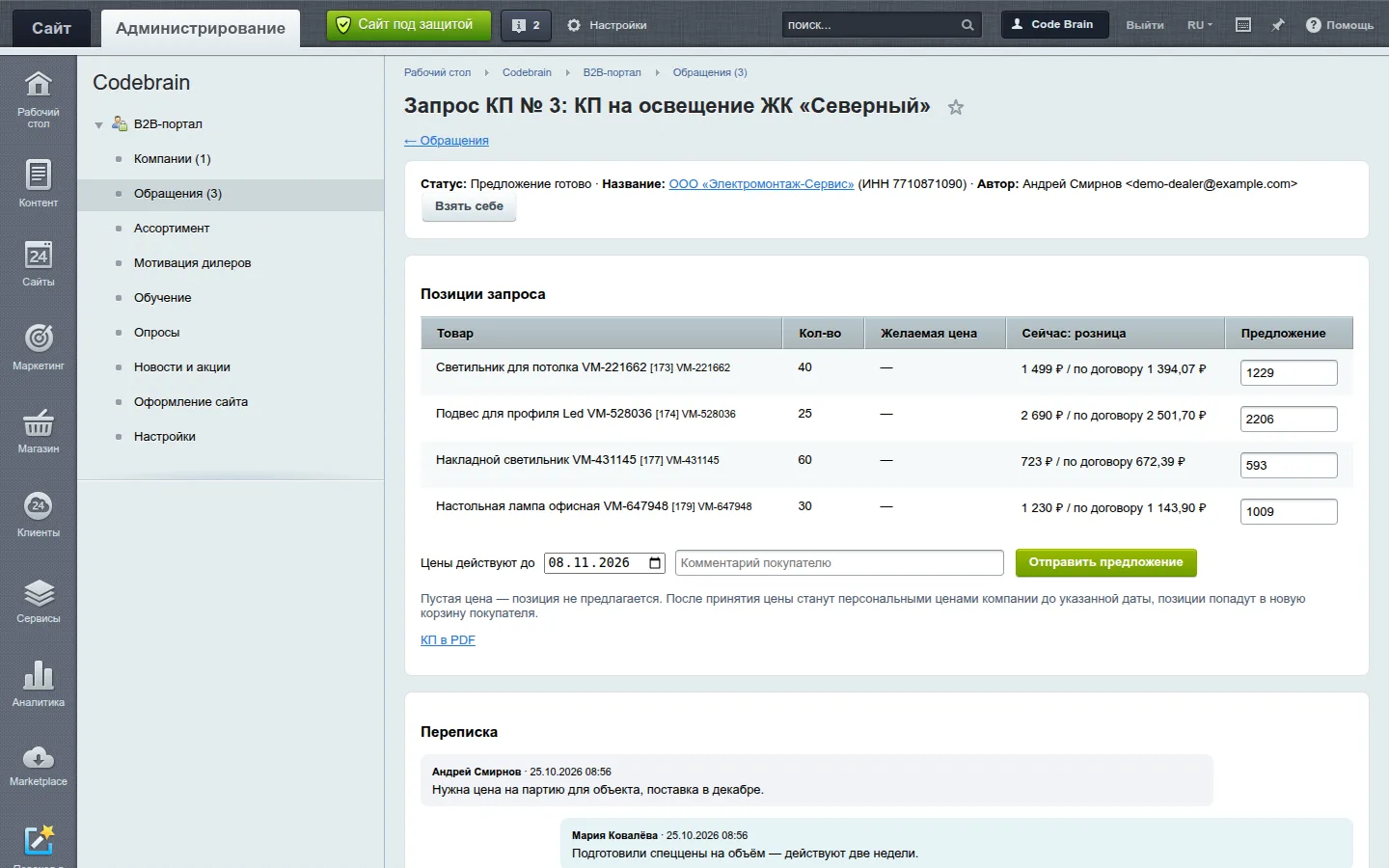Open the Marketplace cloud icon
Viewport: 1389px width, 868px height.
click(38, 766)
